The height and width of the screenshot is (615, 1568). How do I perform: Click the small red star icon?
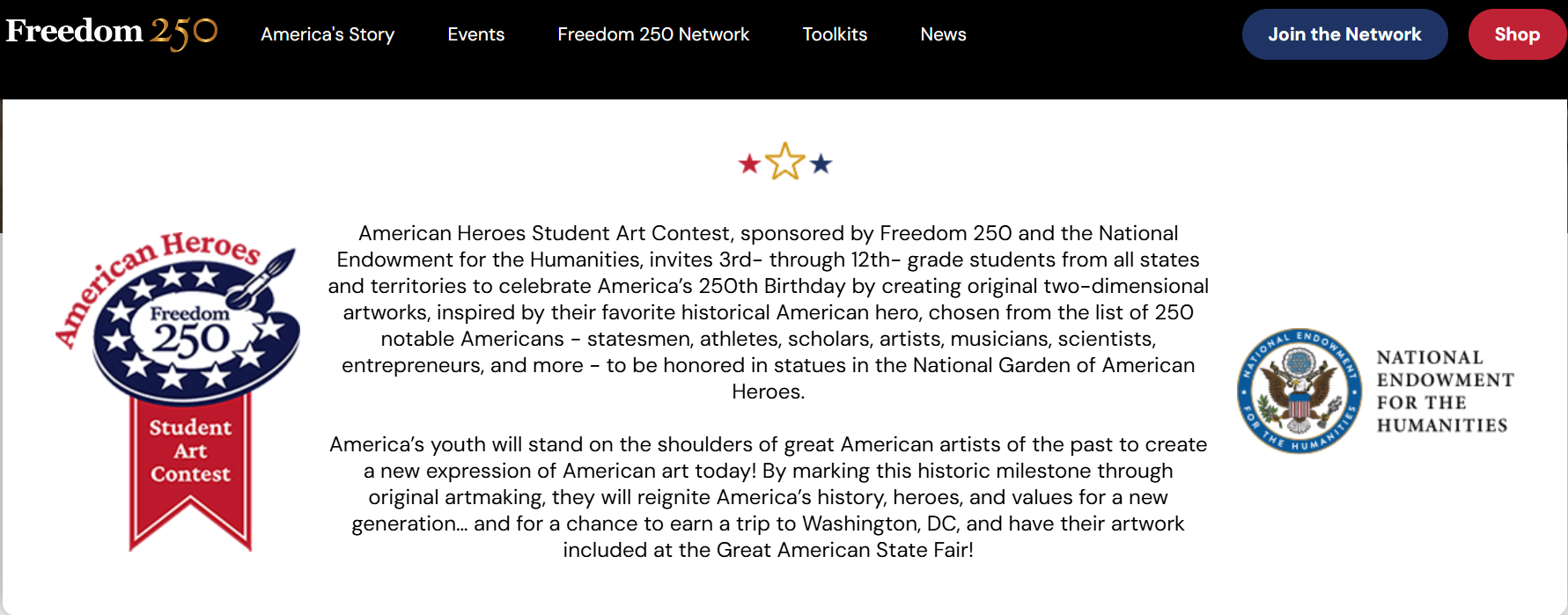coord(749,165)
